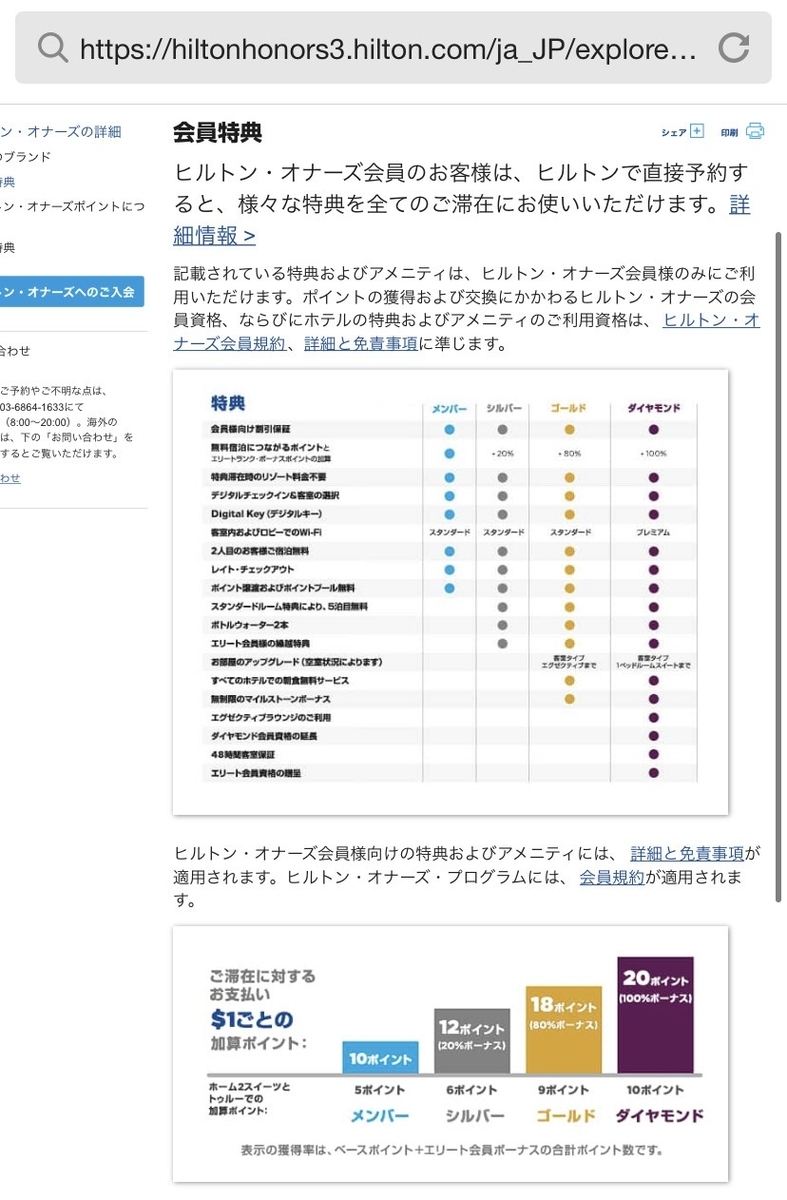Click the 特典 title of the benefits table
The height and width of the screenshot is (1200, 787).
228,403
